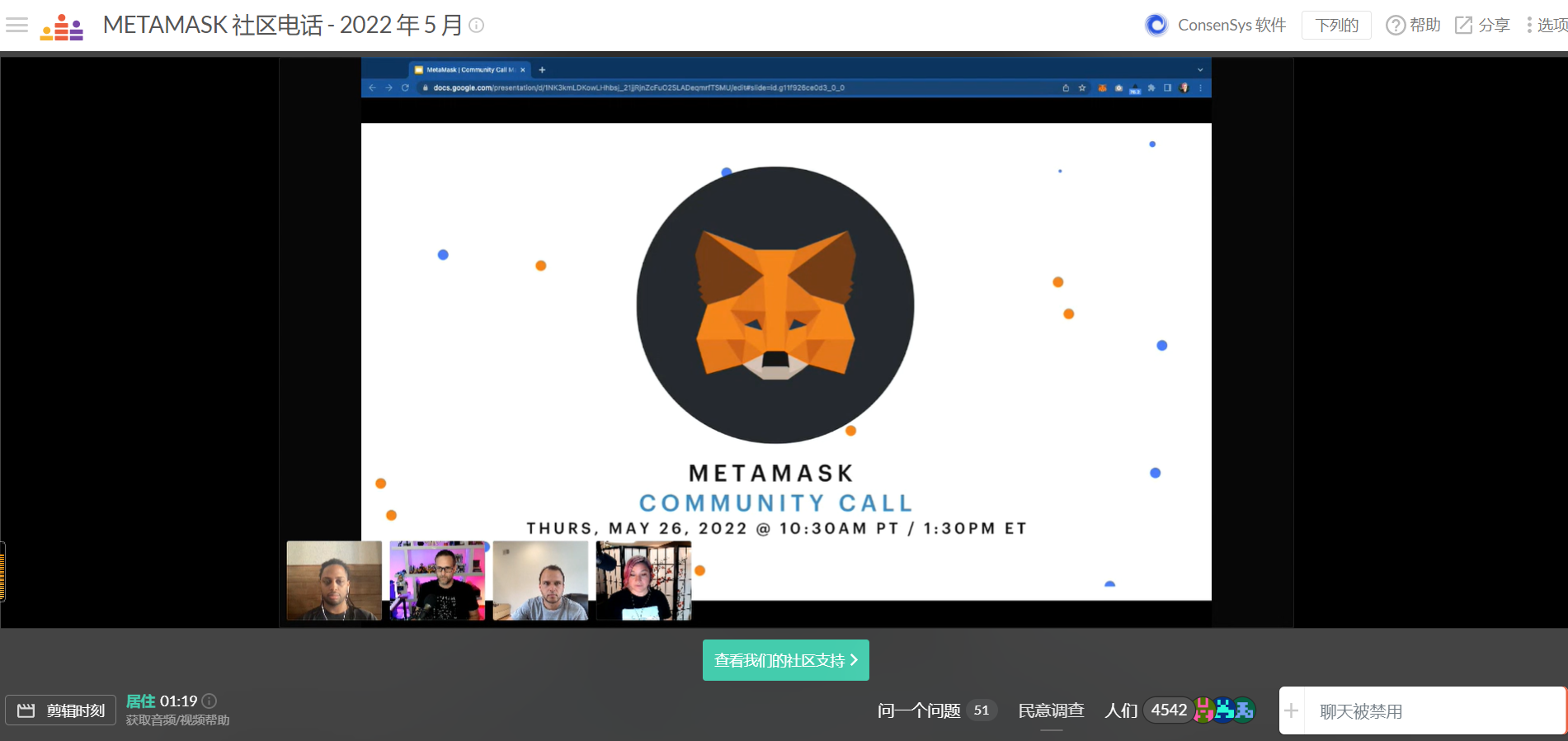Open the 人们 attendees tab
This screenshot has height=741, width=1568.
pos(1121,710)
